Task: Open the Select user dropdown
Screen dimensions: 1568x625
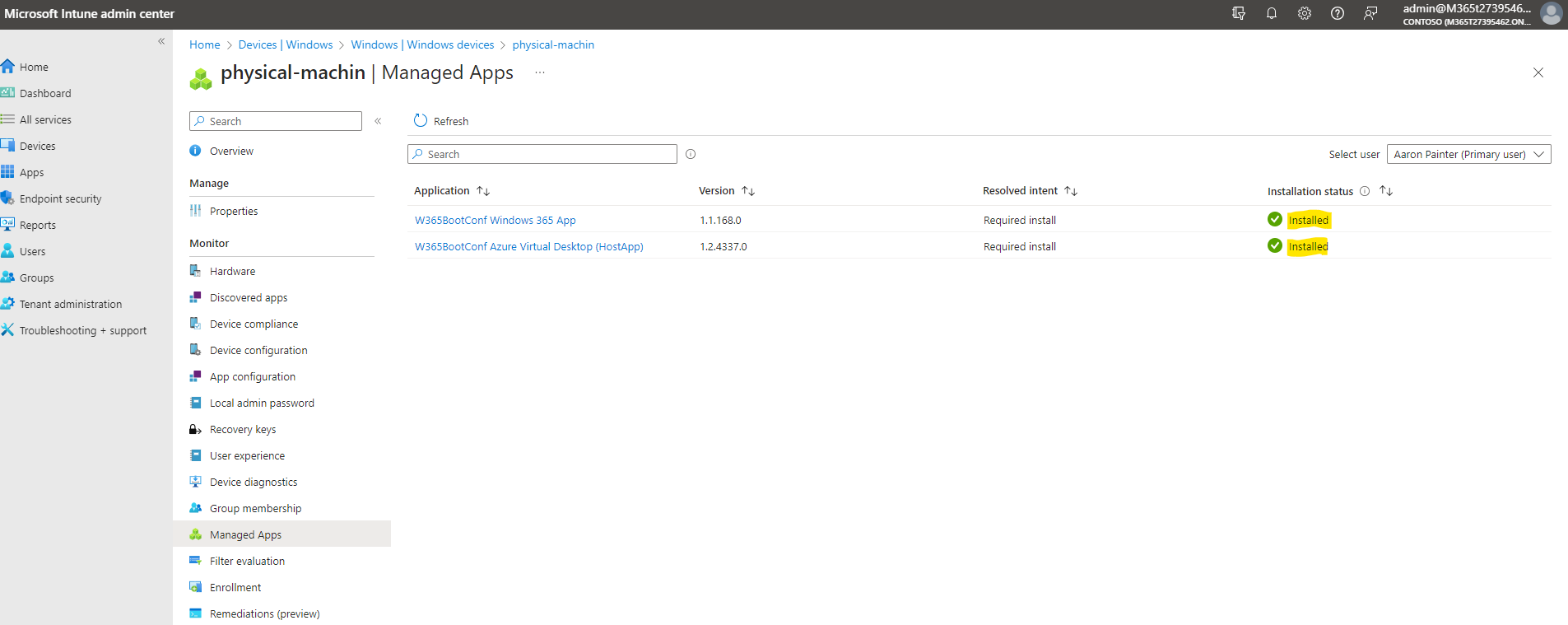Action: [x=1468, y=154]
